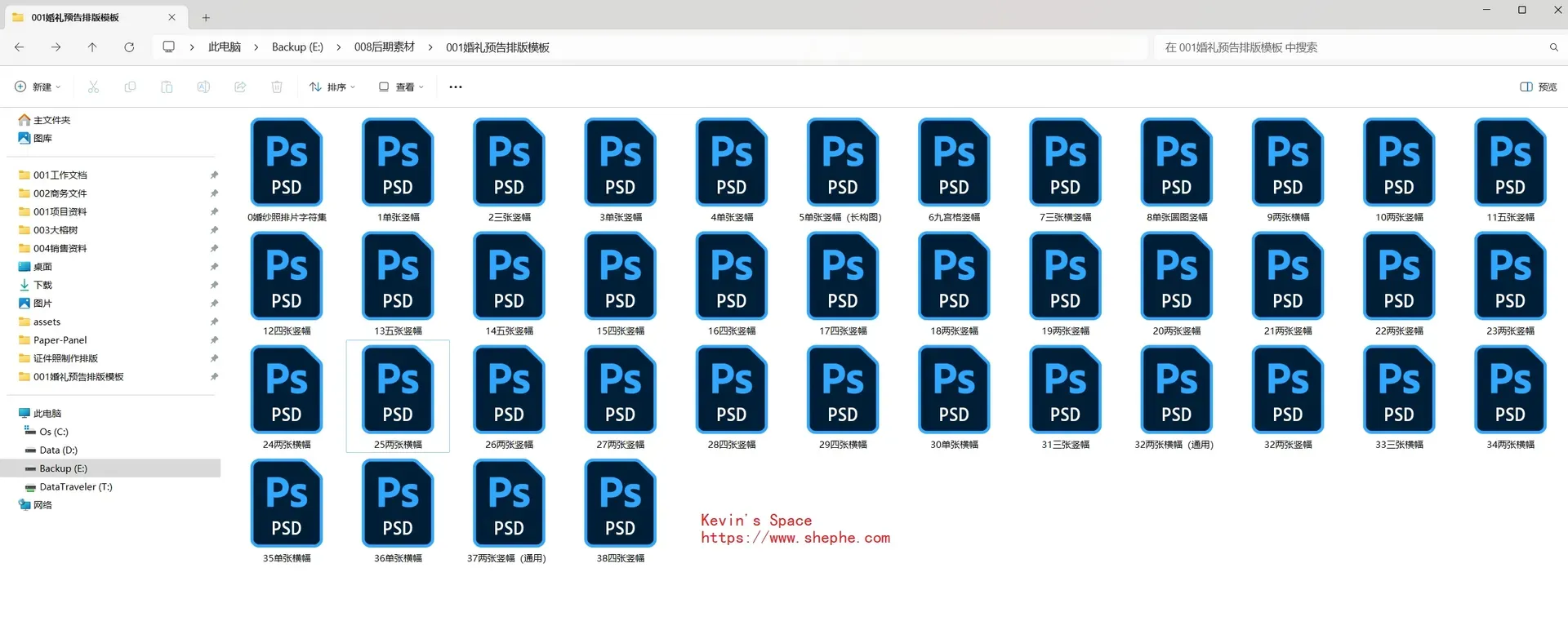Image resolution: width=1568 pixels, height=630 pixels.
Task: Click the Delete trash icon
Action: point(277,87)
